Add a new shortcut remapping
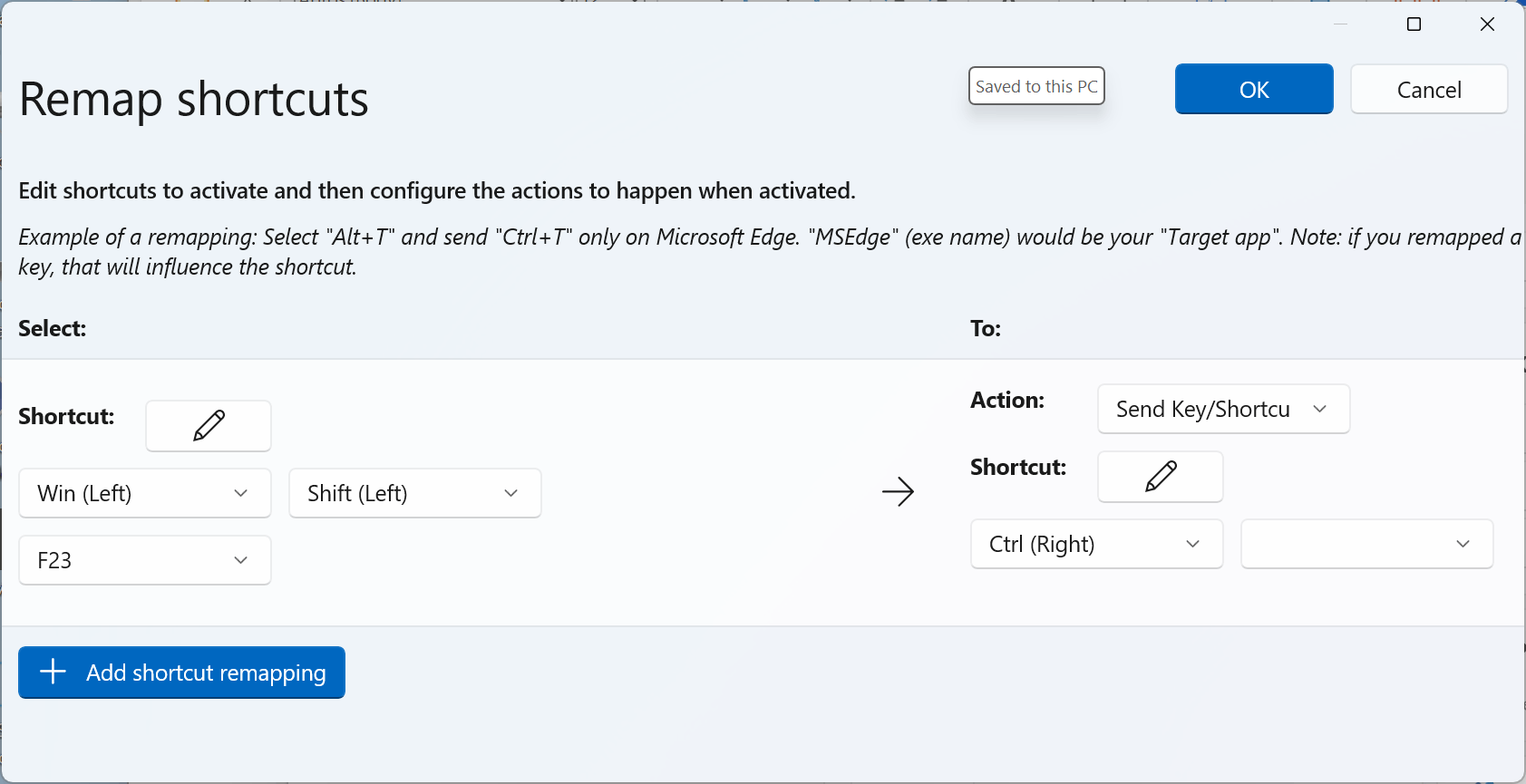The width and height of the screenshot is (1526, 784). (x=181, y=673)
